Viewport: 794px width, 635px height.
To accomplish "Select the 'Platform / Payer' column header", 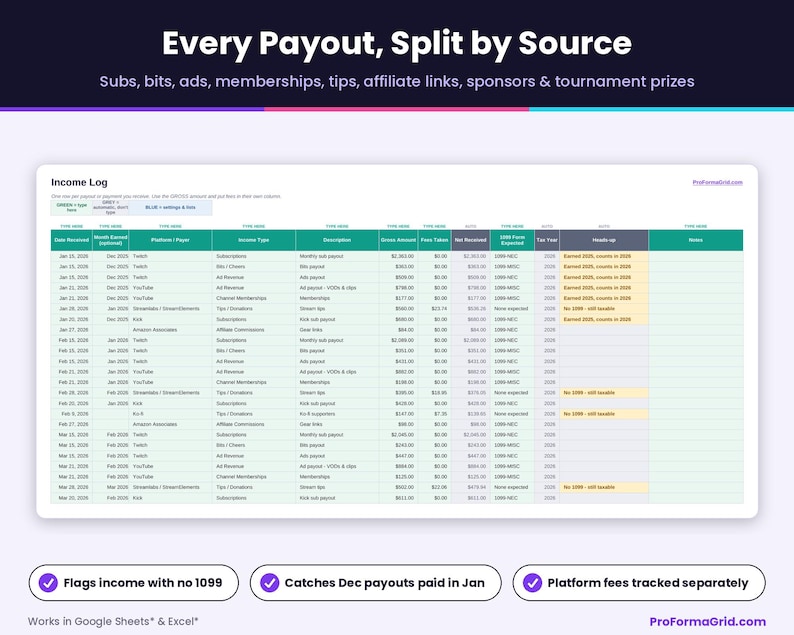I will click(x=170, y=240).
